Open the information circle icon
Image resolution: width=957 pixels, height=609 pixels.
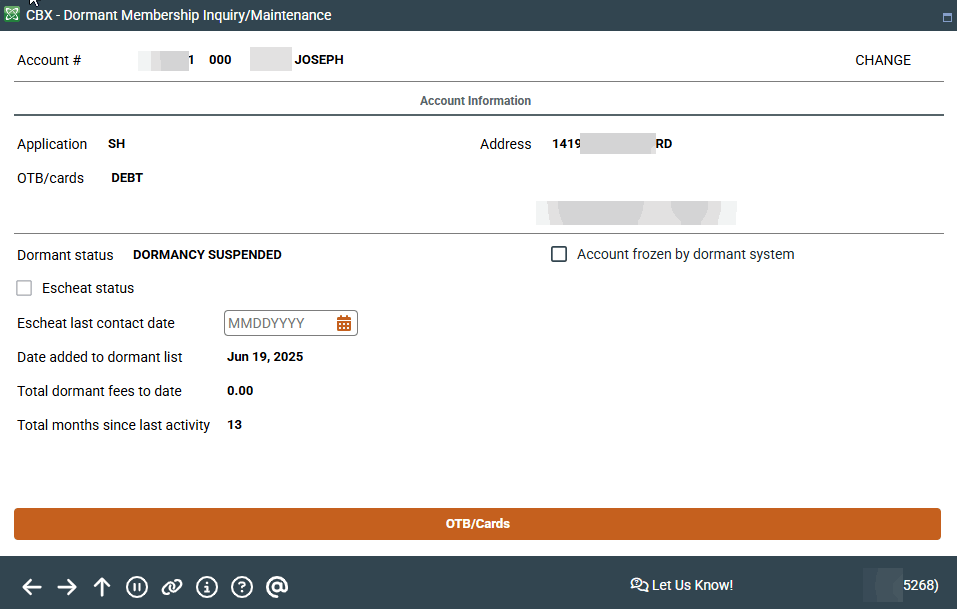[207, 587]
